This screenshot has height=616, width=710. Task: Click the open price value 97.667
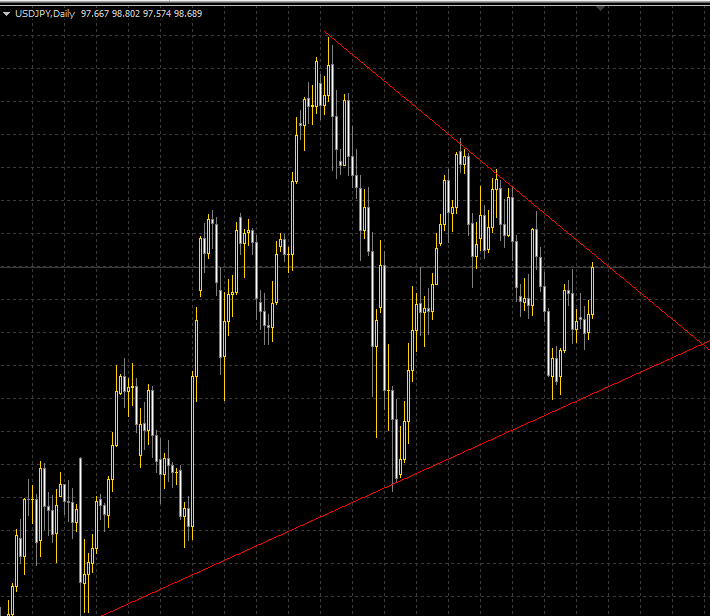[95, 14]
